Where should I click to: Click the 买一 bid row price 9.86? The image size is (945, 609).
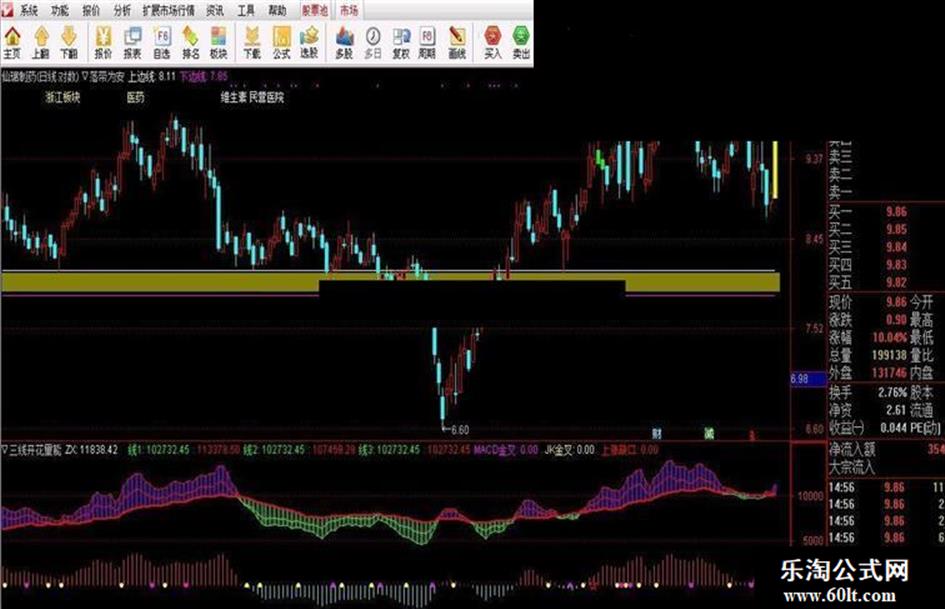point(896,212)
